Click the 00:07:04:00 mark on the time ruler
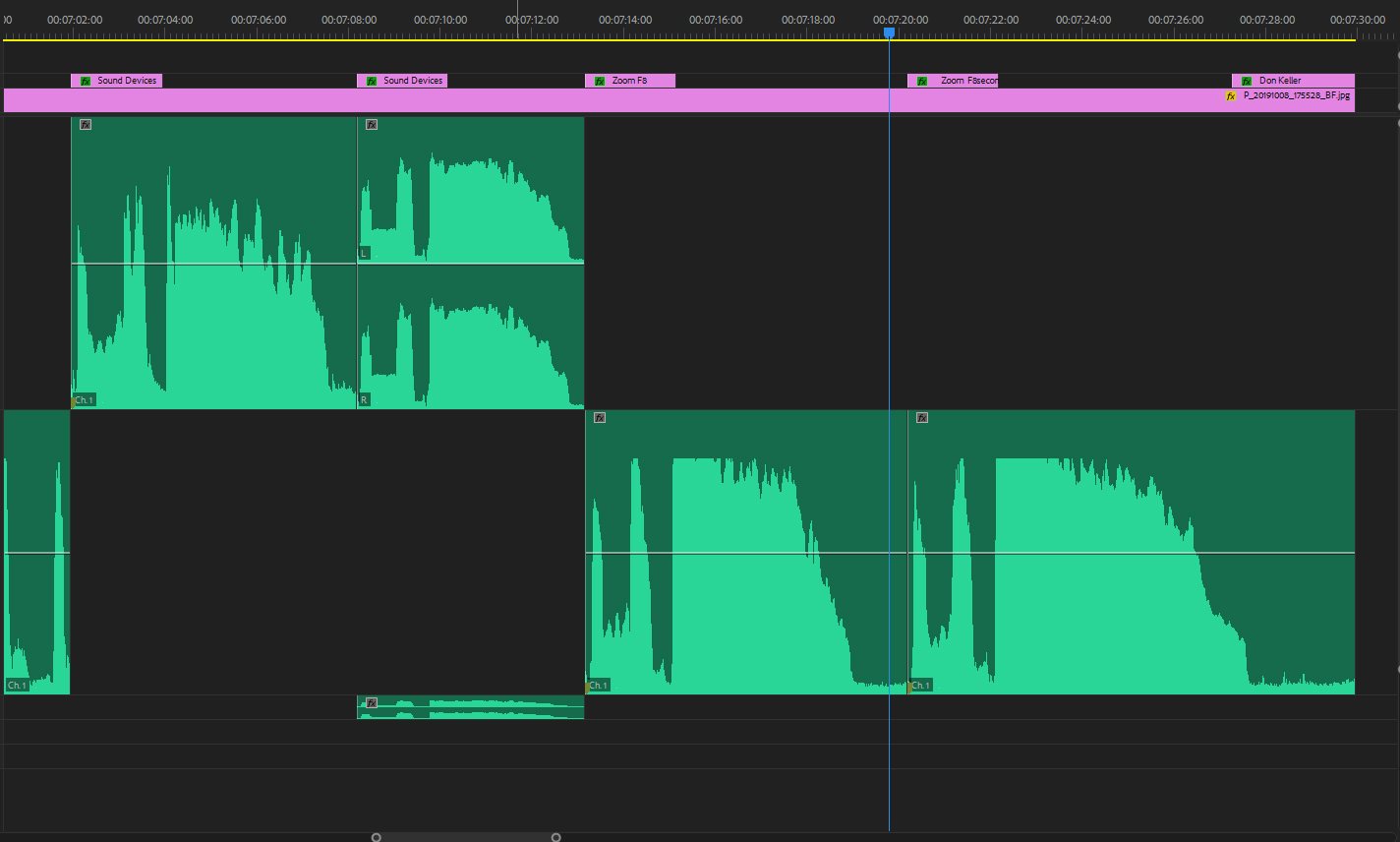Image resolution: width=1400 pixels, height=842 pixels. click(165, 20)
